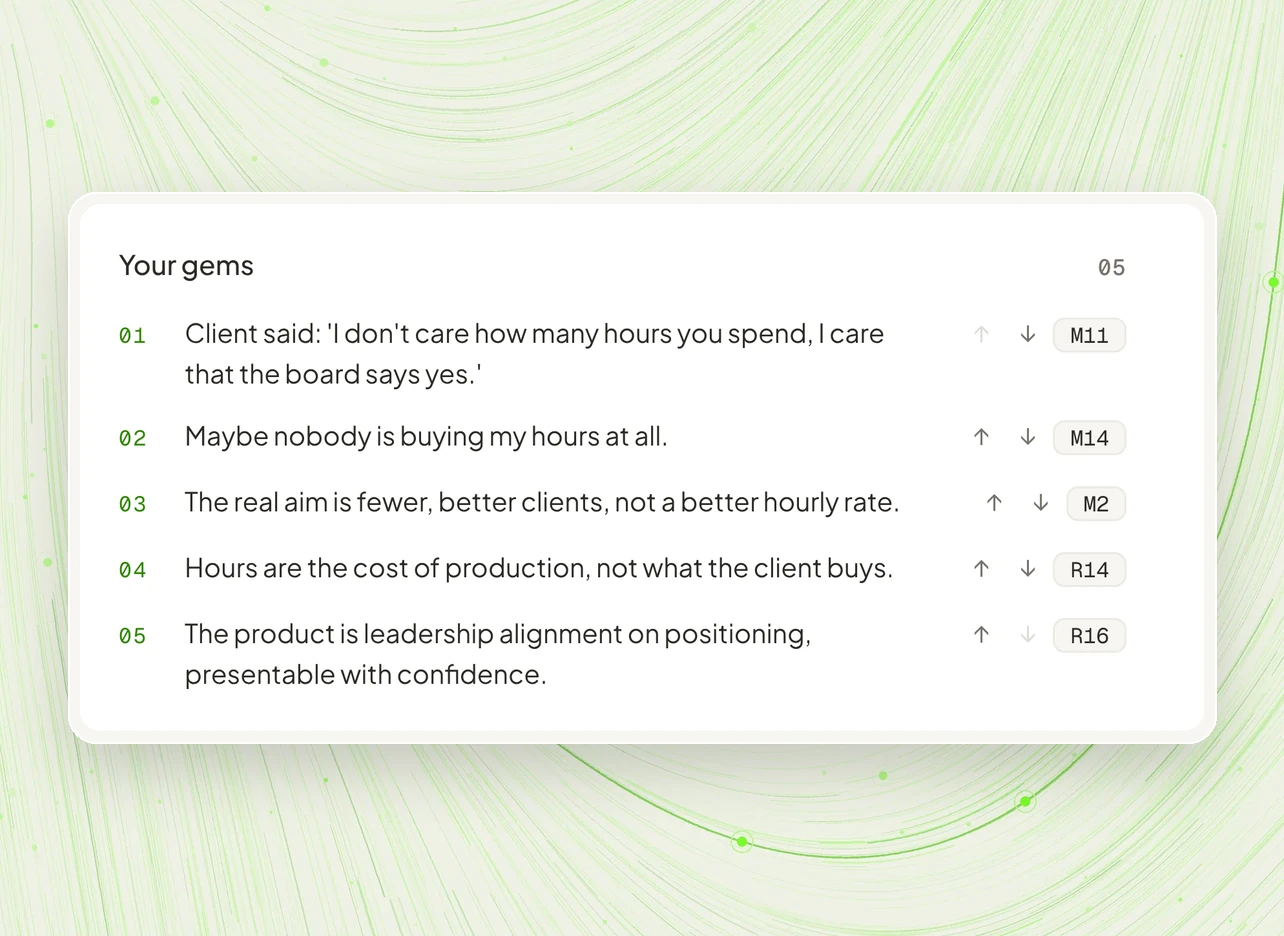
Task: Select the 'fewer, better clients' gem
Action: pos(542,503)
